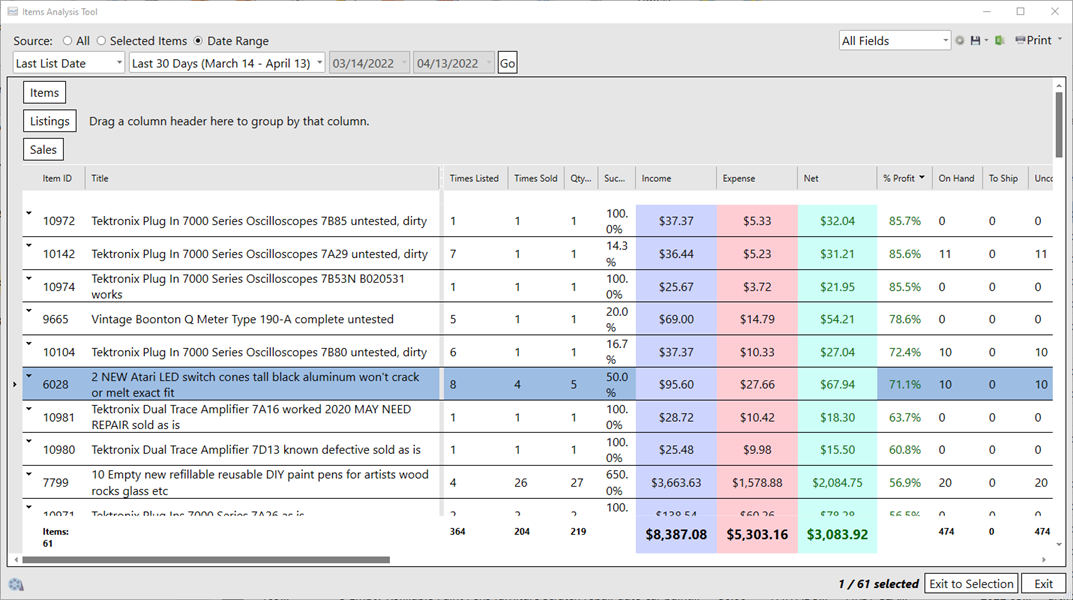Select the '10 Empty new refillable' paint pens title
1073x600 pixels.
click(260, 482)
